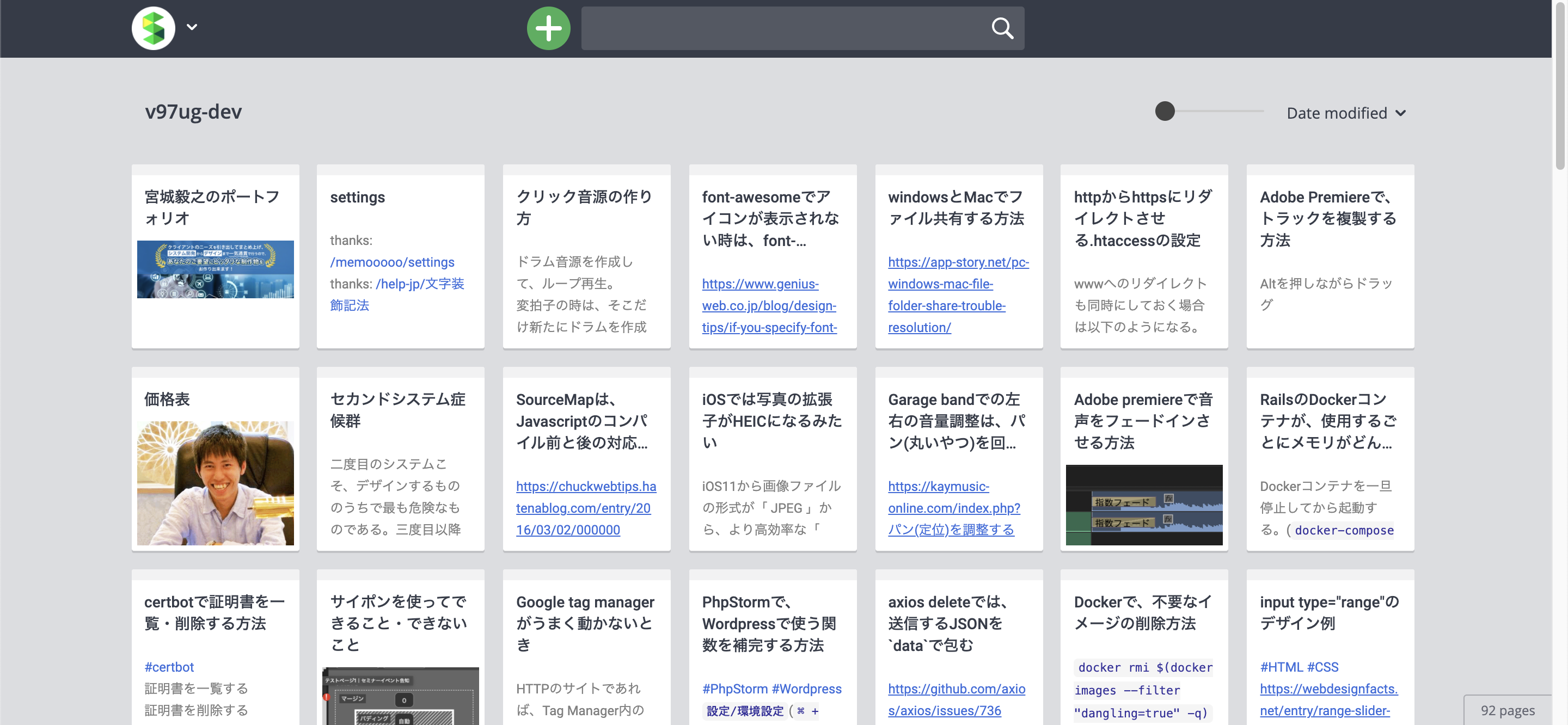Click the #HTML hashtag link
This screenshot has height=725, width=1568.
pyautogui.click(x=1281, y=667)
